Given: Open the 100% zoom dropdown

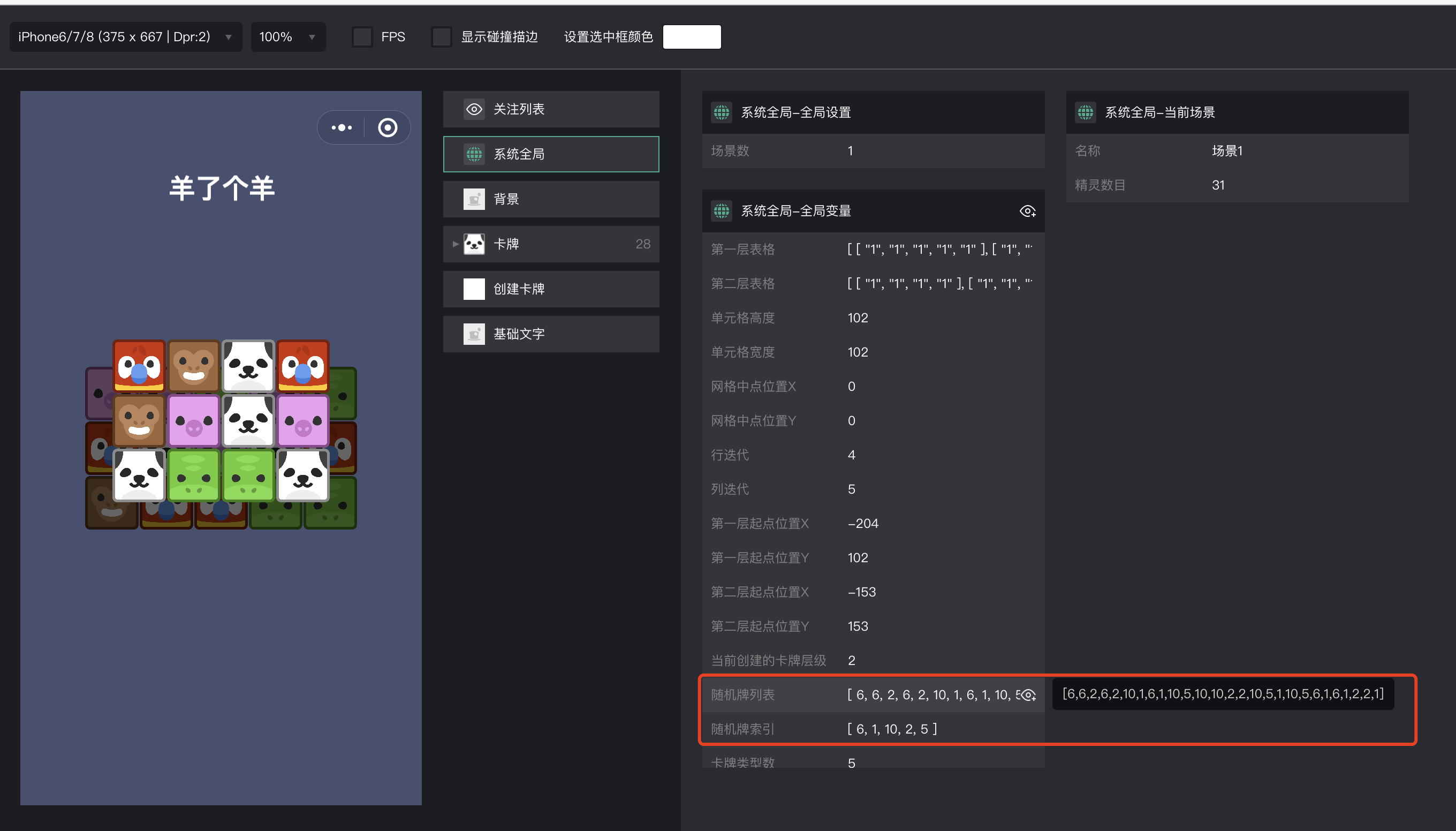Looking at the screenshot, I should [288, 37].
